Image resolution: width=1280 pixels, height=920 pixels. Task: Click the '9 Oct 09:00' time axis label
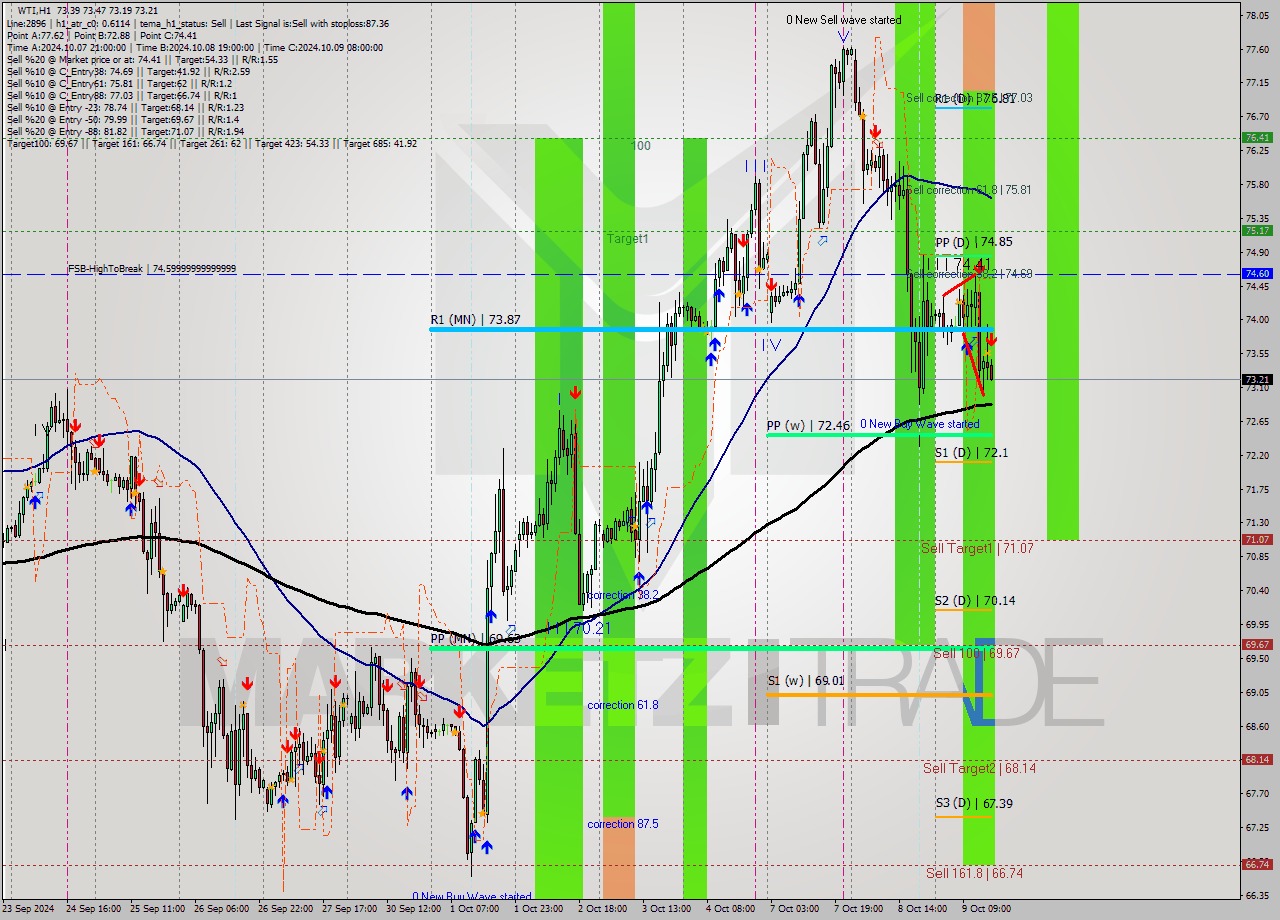click(x=986, y=909)
